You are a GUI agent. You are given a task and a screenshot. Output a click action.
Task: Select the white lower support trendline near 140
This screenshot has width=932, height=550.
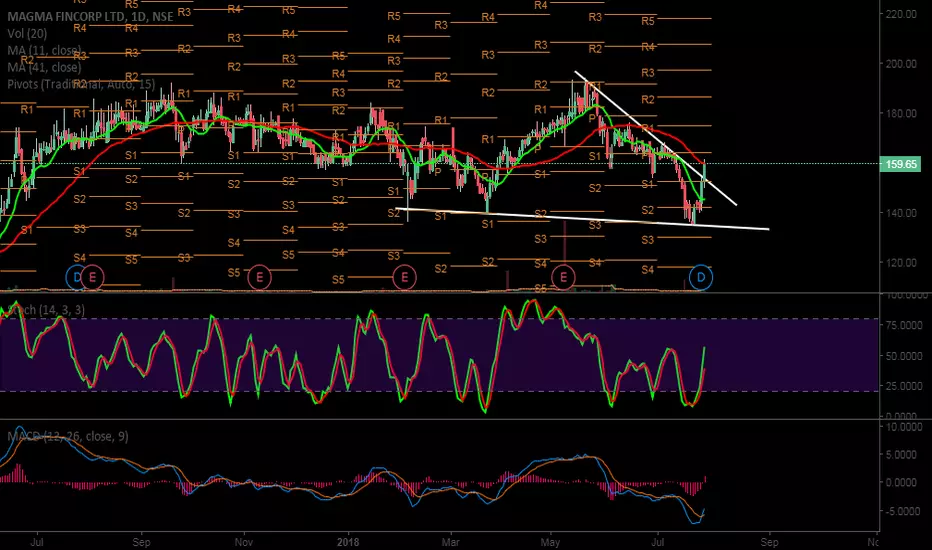[582, 219]
